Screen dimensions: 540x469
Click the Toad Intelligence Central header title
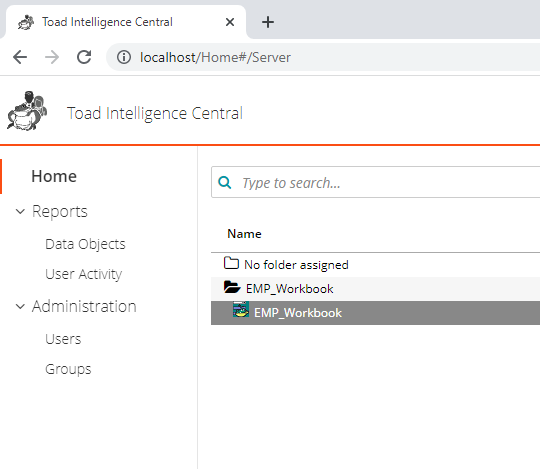coord(155,114)
